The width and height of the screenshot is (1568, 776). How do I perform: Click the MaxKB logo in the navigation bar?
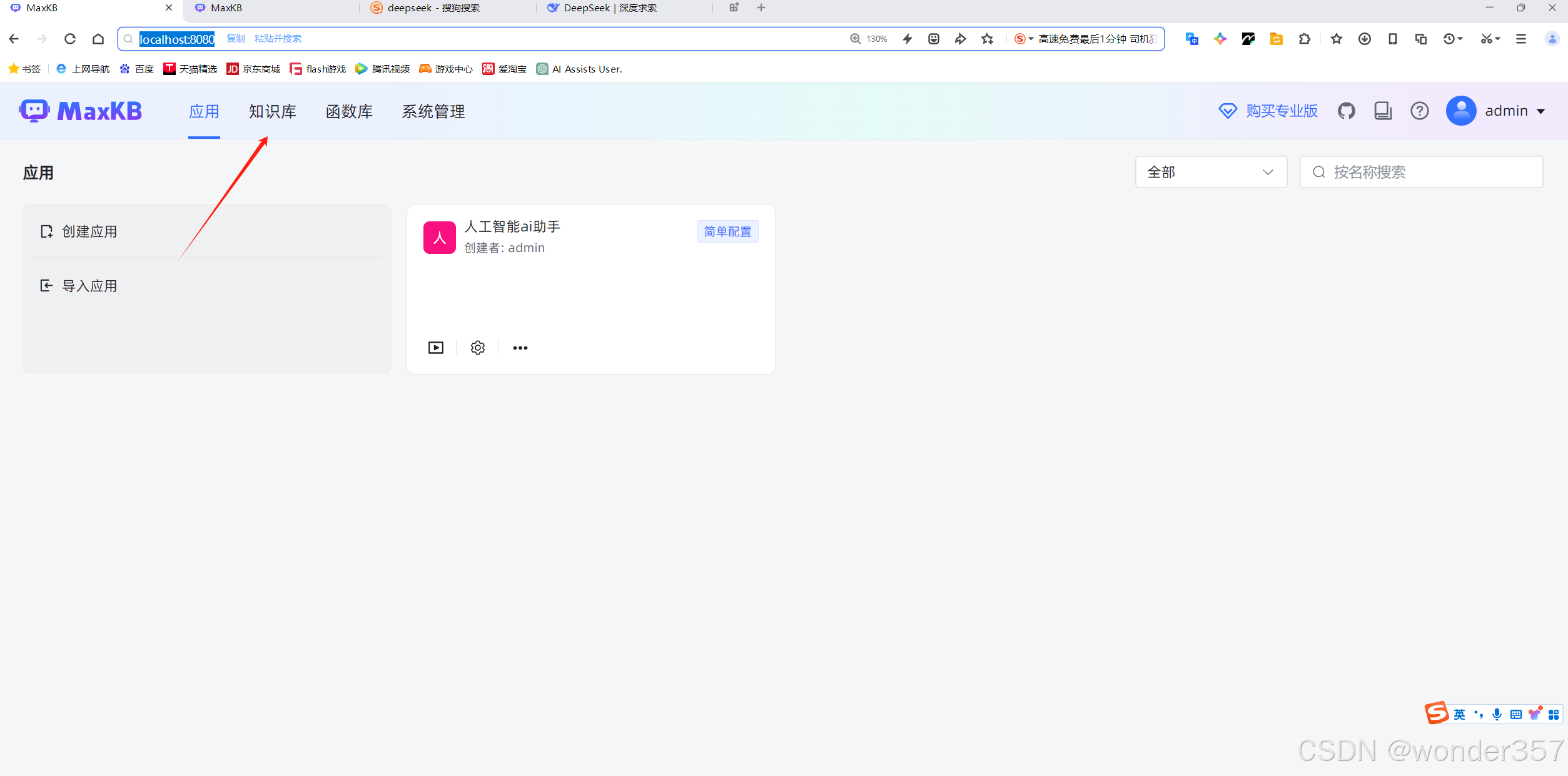pos(80,111)
